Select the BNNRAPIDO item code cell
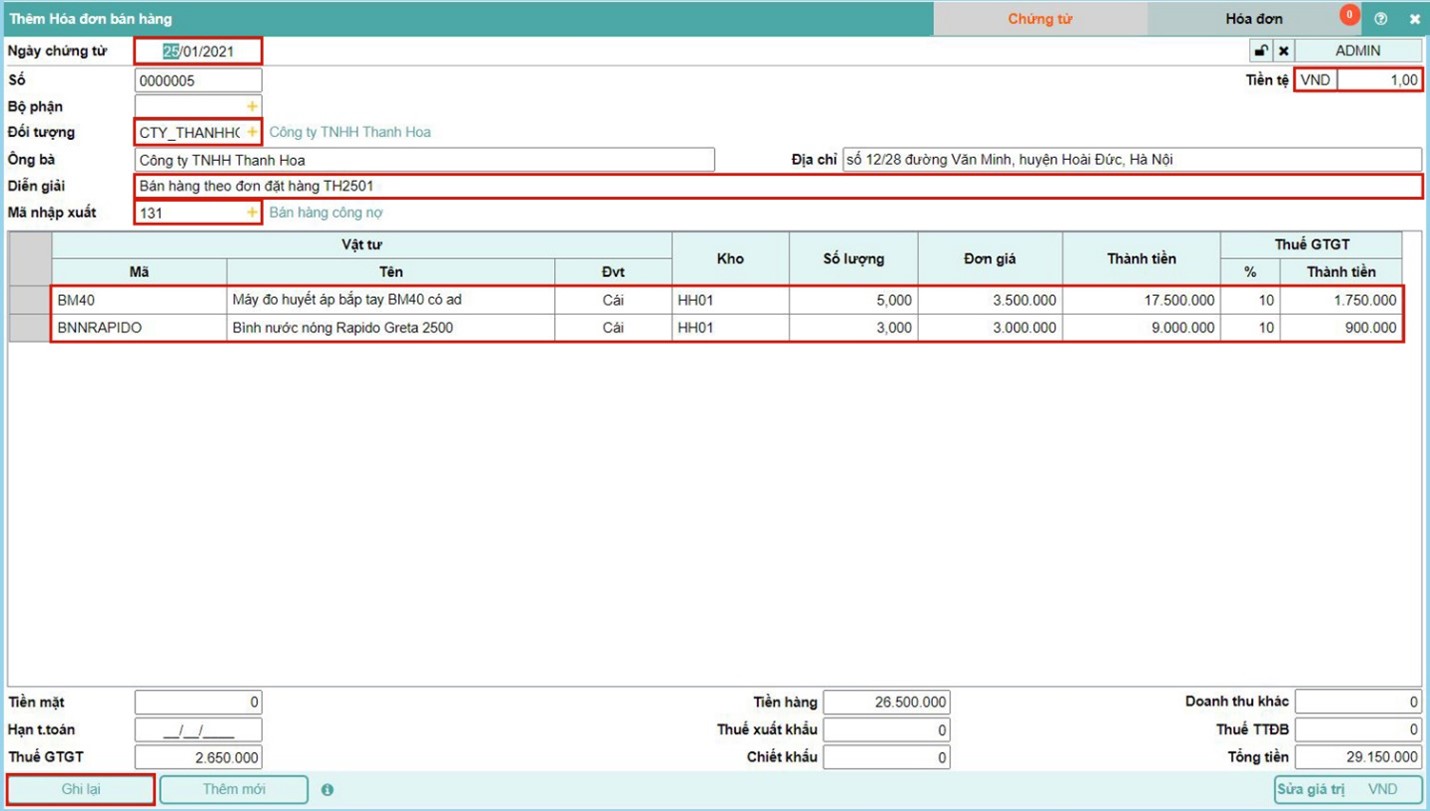 click(139, 328)
